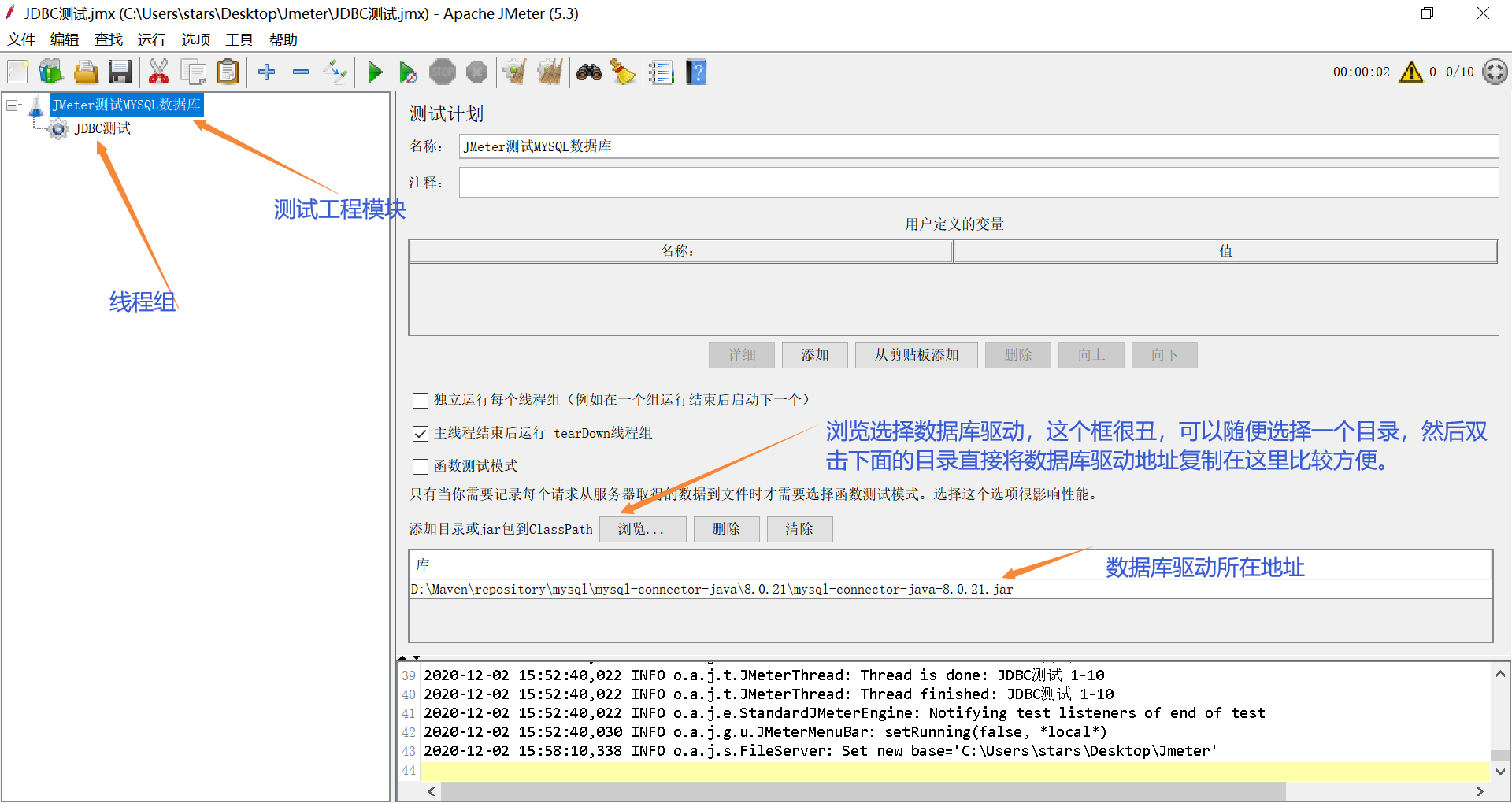The image size is (1512, 803).
Task: Clear all results with sweep broom icon
Action: [x=550, y=72]
